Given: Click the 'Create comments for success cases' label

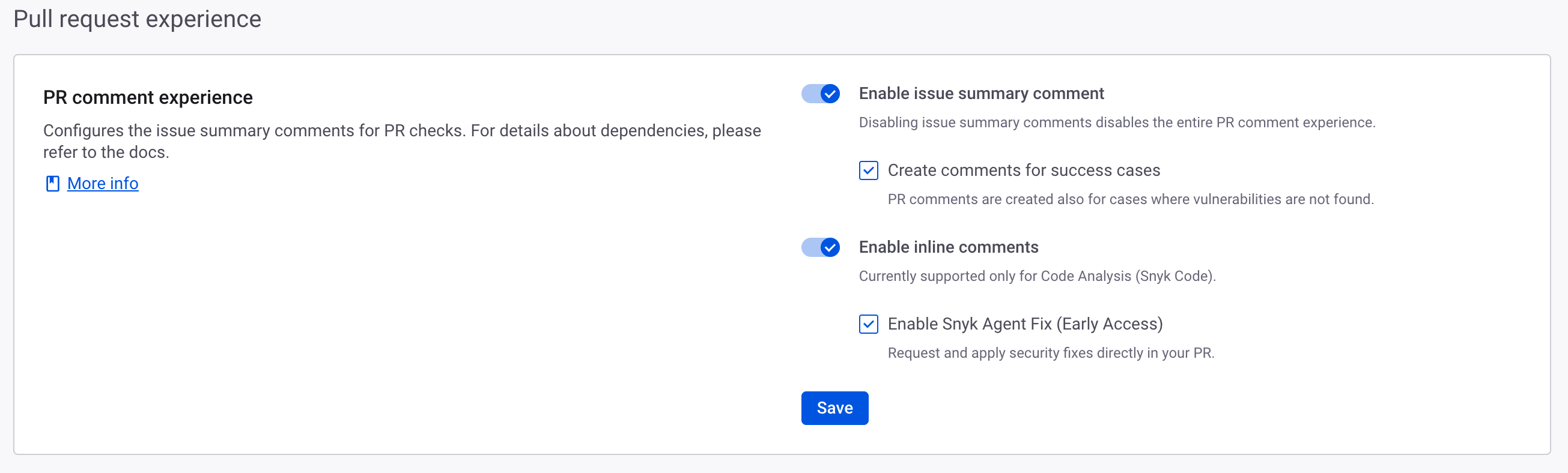Looking at the screenshot, I should [1023, 170].
